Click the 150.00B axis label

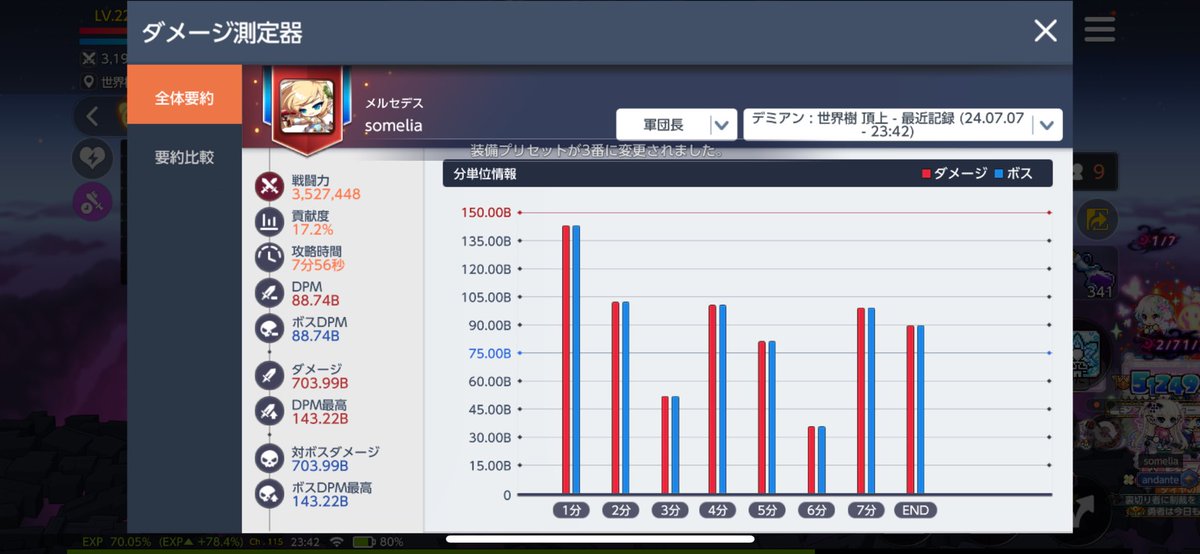(x=486, y=213)
